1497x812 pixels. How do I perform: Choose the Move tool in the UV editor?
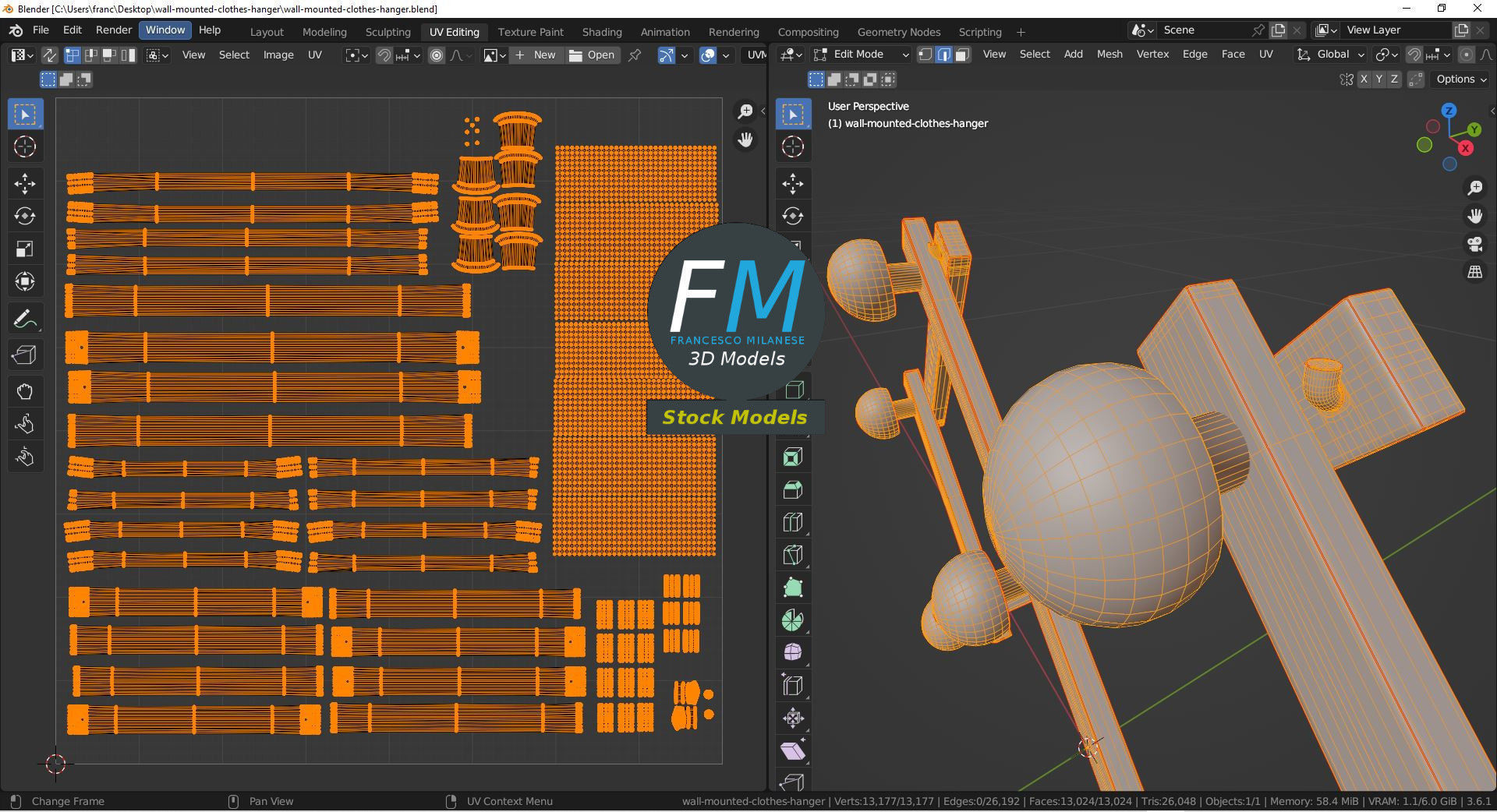pos(25,184)
